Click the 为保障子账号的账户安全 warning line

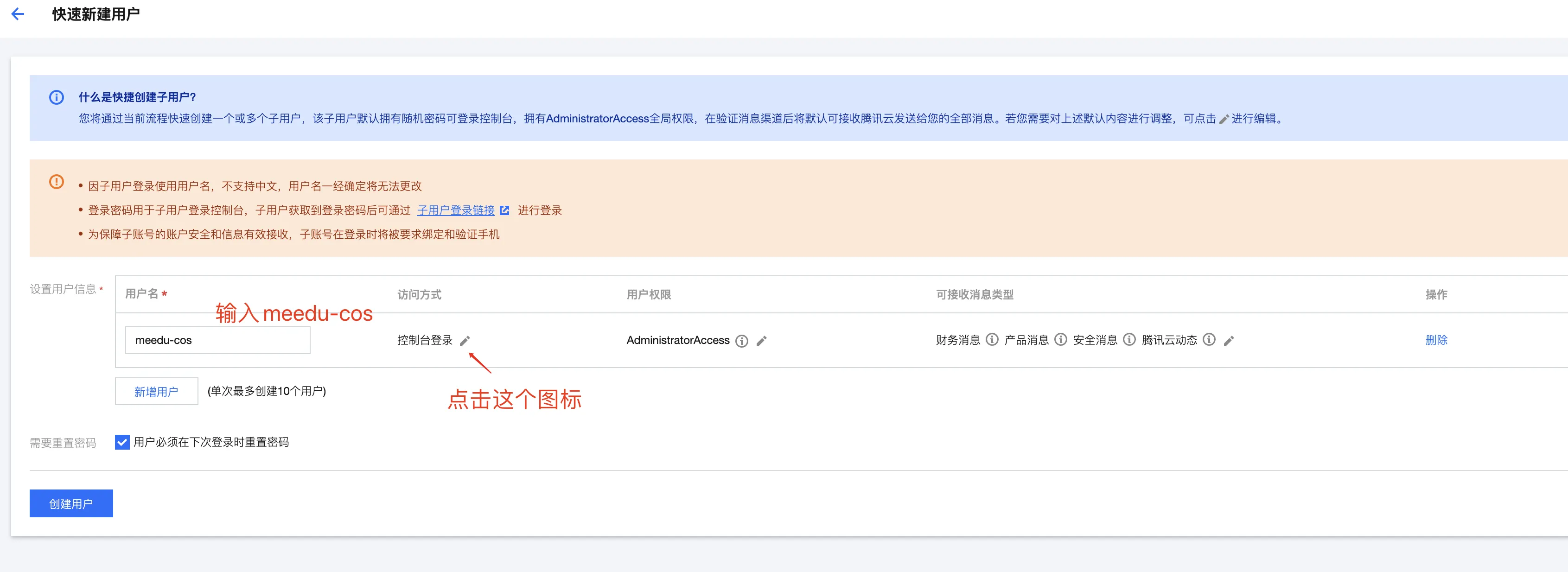[294, 234]
